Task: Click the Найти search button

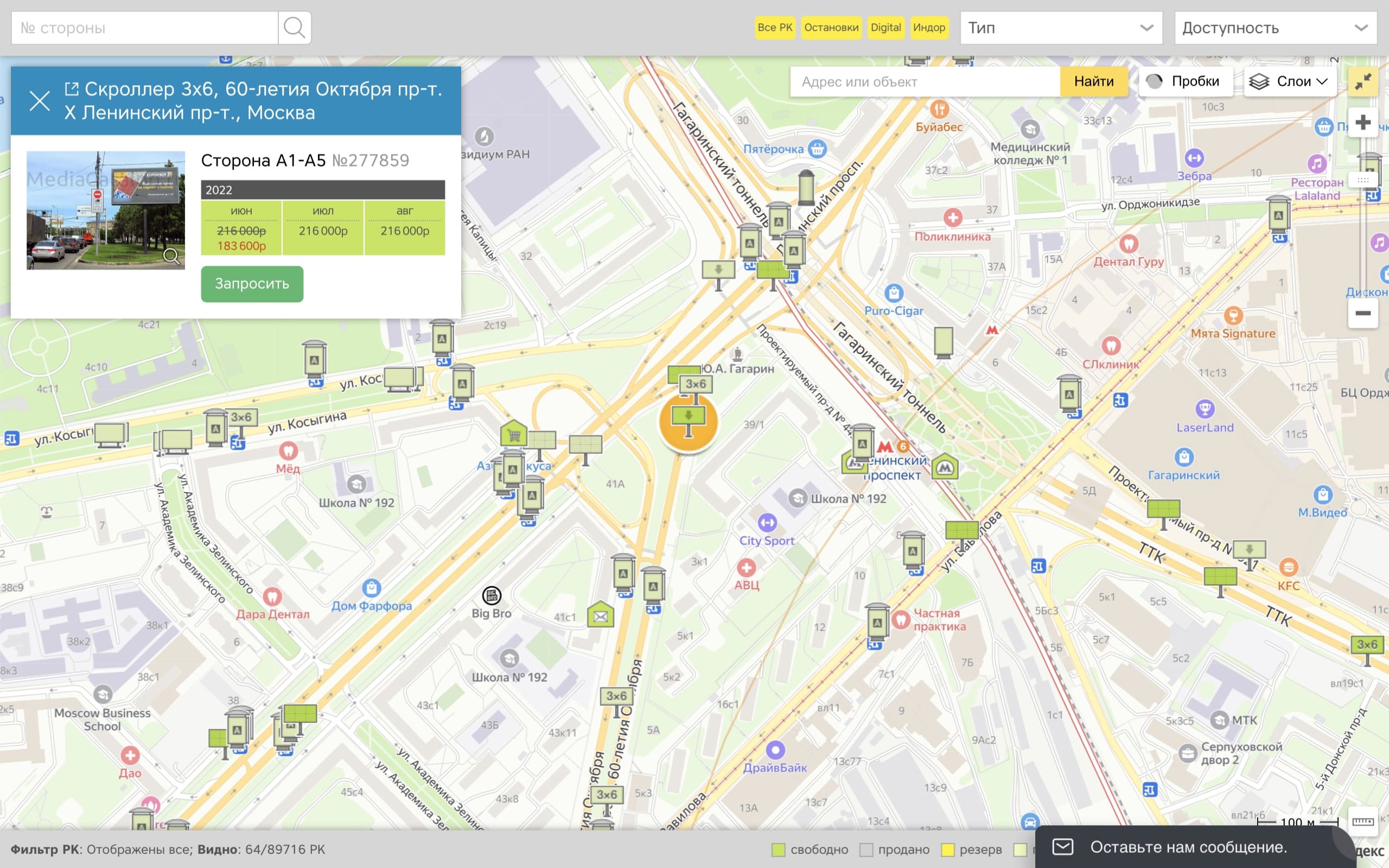Action: click(1093, 81)
